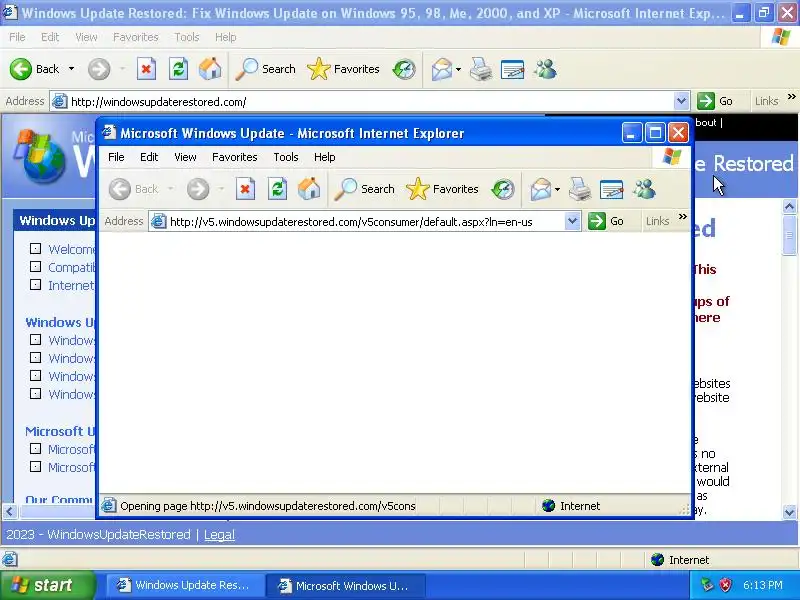Open the address dropdown in the background Windows Update Restored window
Image resolution: width=800 pixels, height=600 pixels.
pyautogui.click(x=682, y=101)
